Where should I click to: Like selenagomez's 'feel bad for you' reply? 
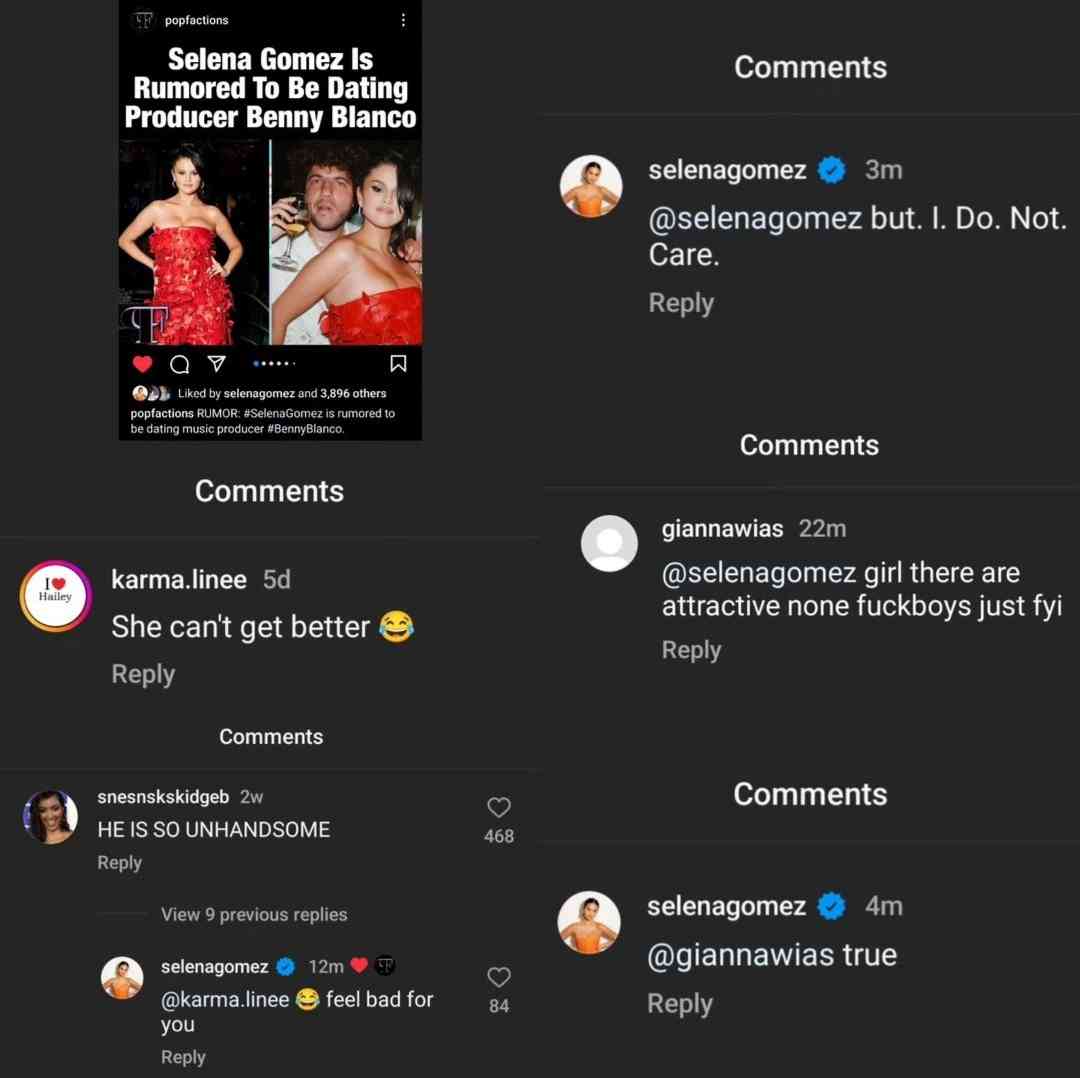498,977
